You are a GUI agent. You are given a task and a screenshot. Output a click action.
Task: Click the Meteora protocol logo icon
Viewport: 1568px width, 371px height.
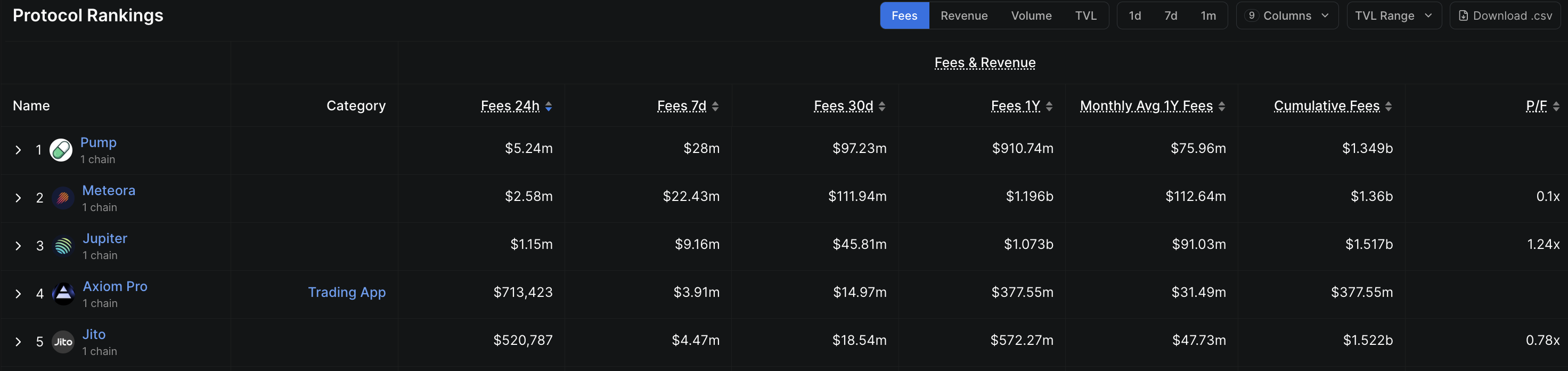[x=63, y=198]
